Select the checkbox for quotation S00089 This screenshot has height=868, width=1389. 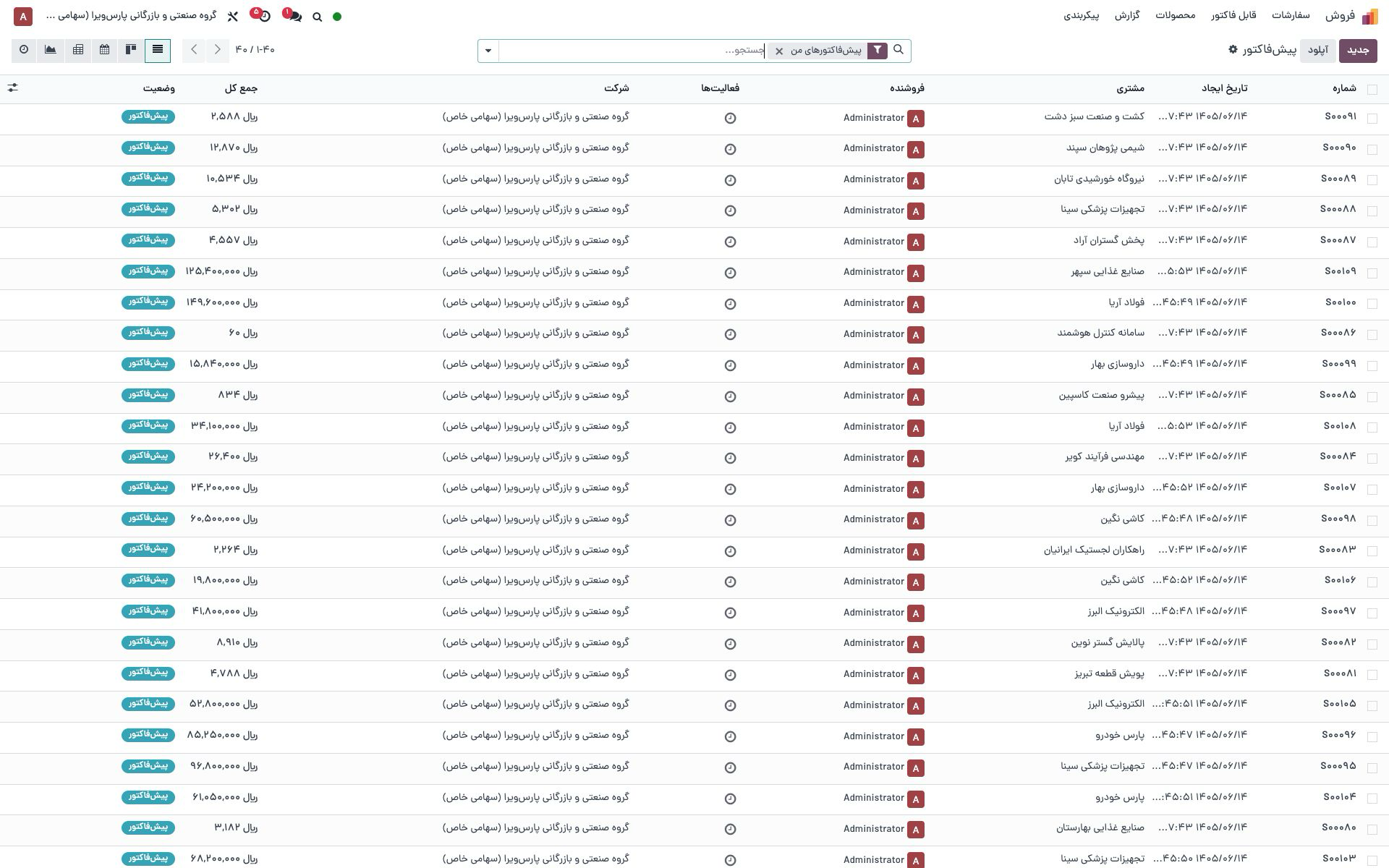click(1372, 180)
